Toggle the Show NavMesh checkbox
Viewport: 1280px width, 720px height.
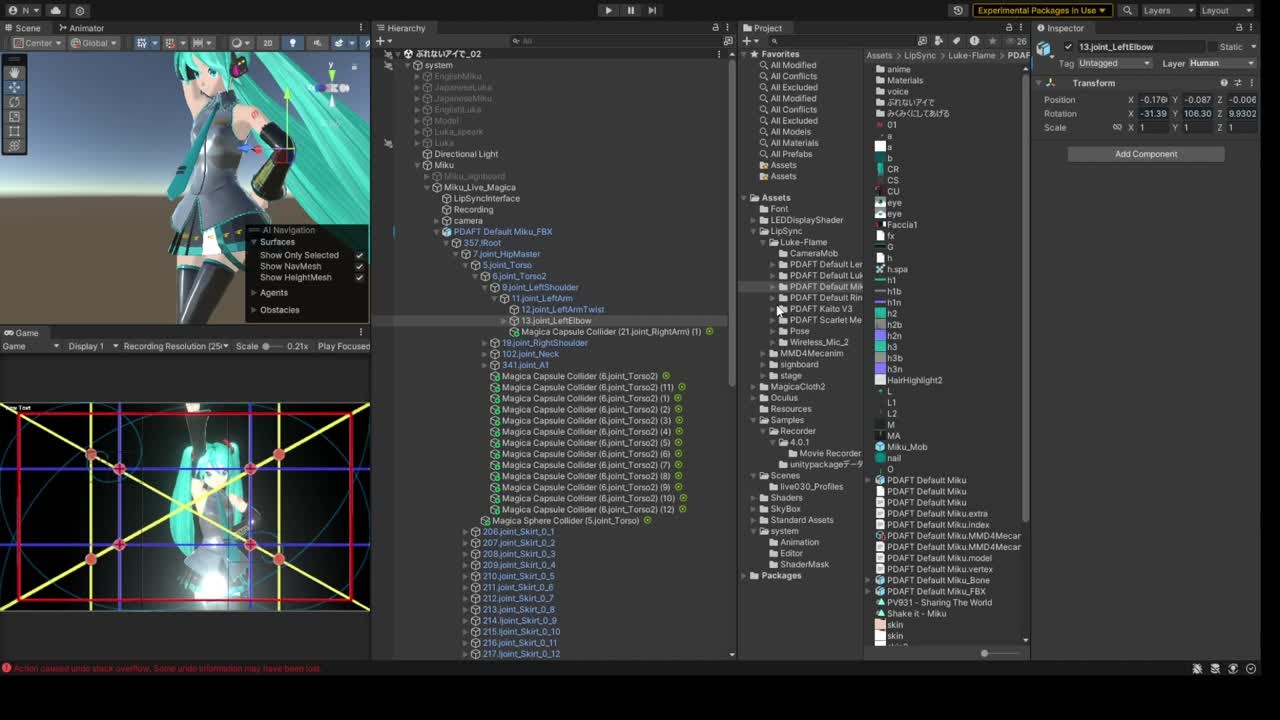coord(359,266)
